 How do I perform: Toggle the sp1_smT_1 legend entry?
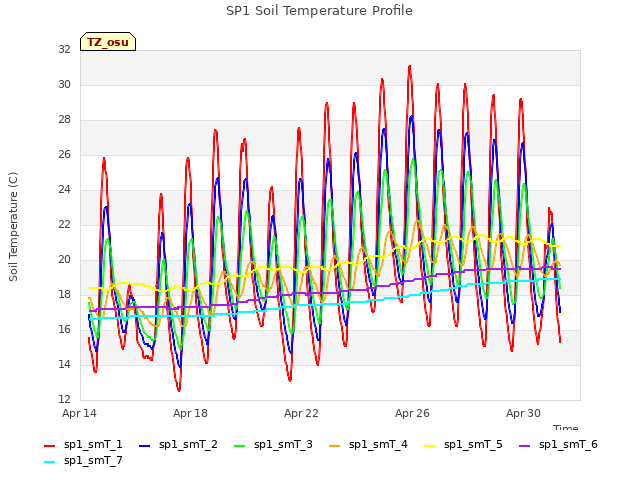pos(83,444)
